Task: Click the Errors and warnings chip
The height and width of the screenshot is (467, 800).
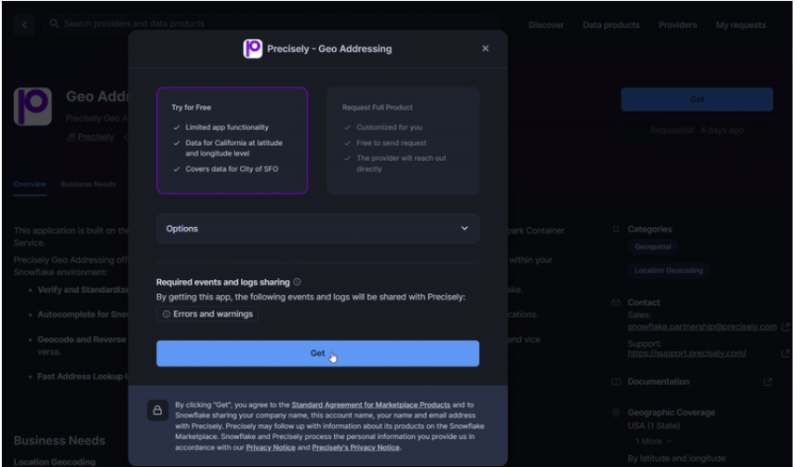Action: (x=207, y=314)
